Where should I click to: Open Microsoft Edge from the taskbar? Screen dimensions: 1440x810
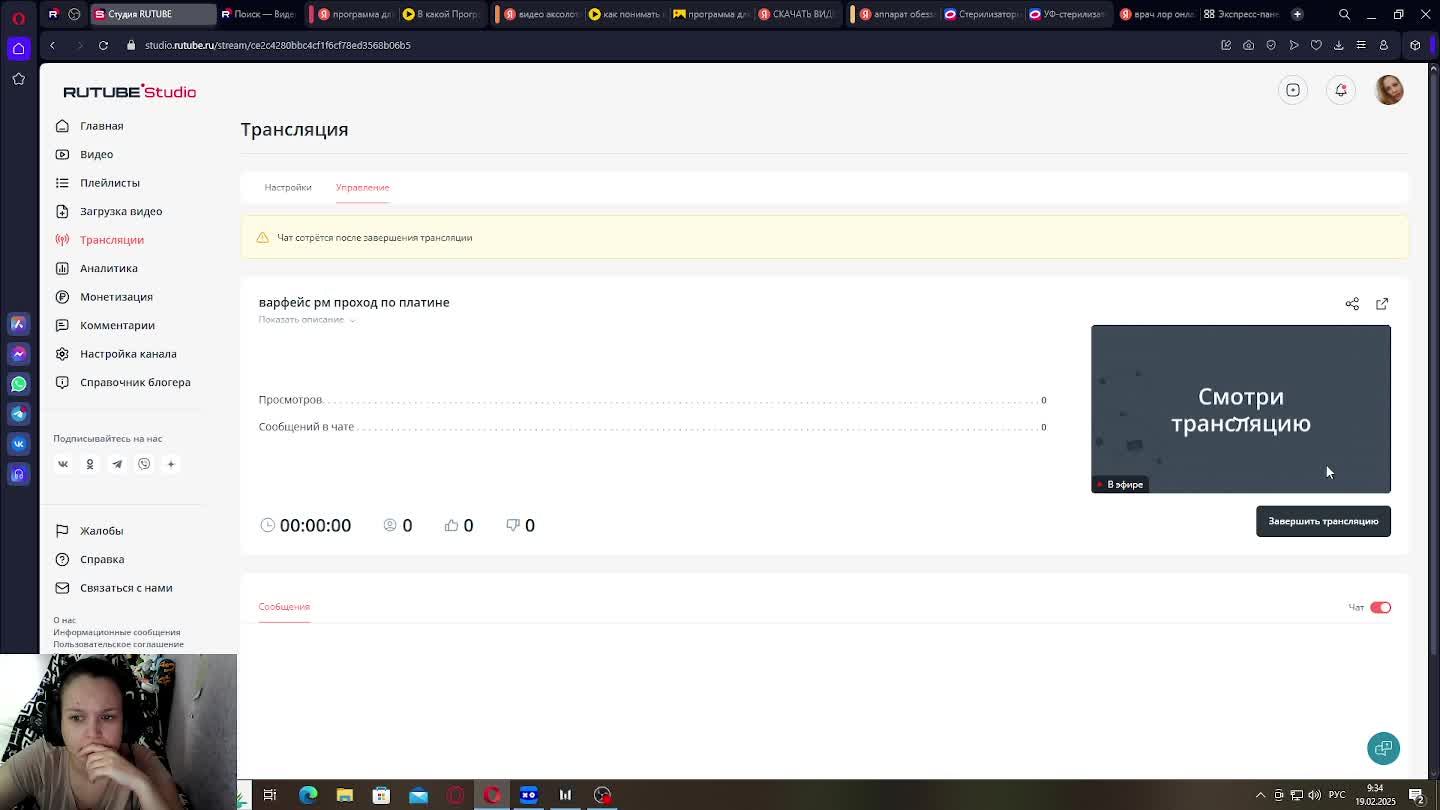(x=308, y=795)
